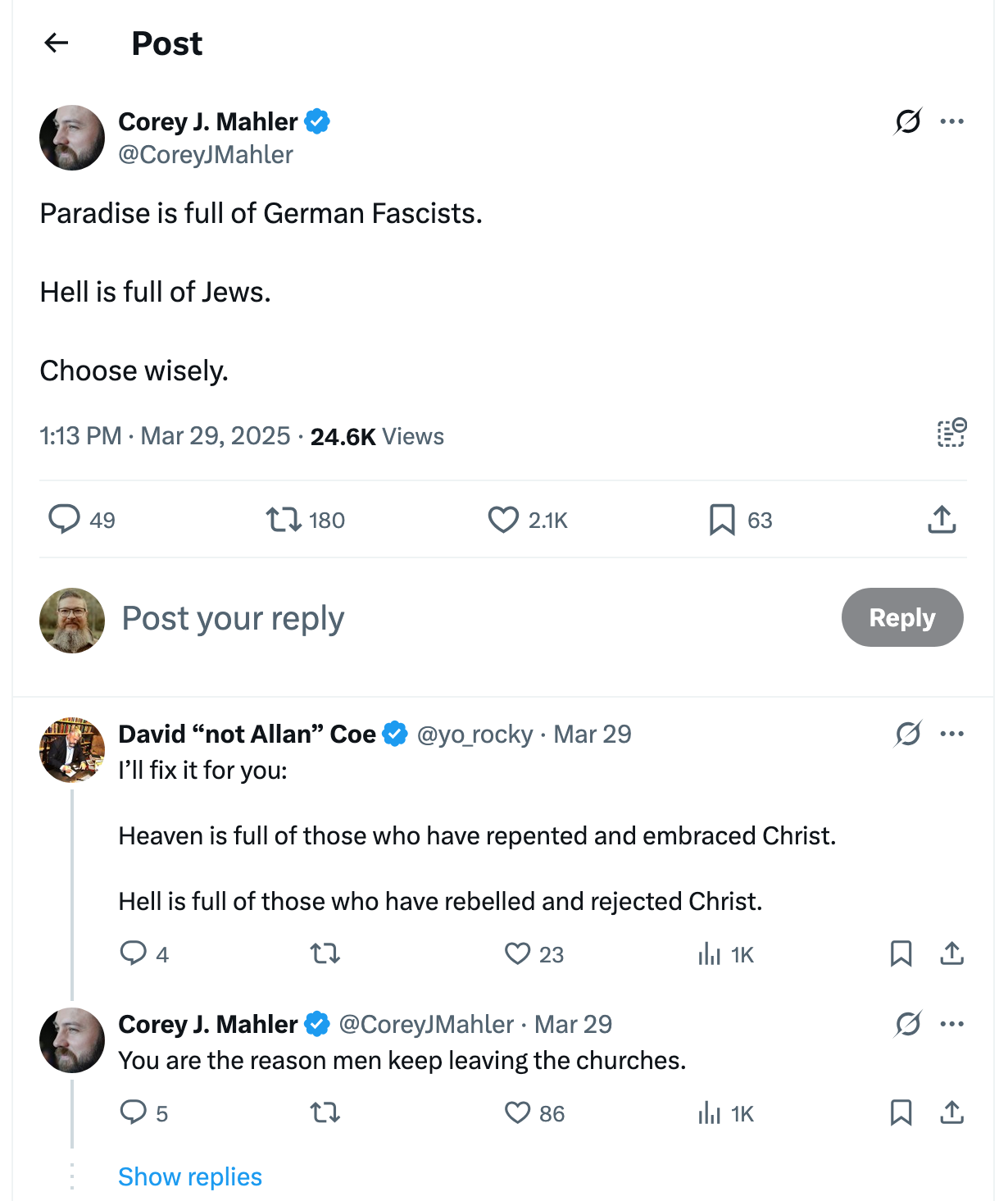Screen dimensions: 1008x1201
Task: Open the @yo_rocky handle link
Action: pyautogui.click(x=474, y=735)
